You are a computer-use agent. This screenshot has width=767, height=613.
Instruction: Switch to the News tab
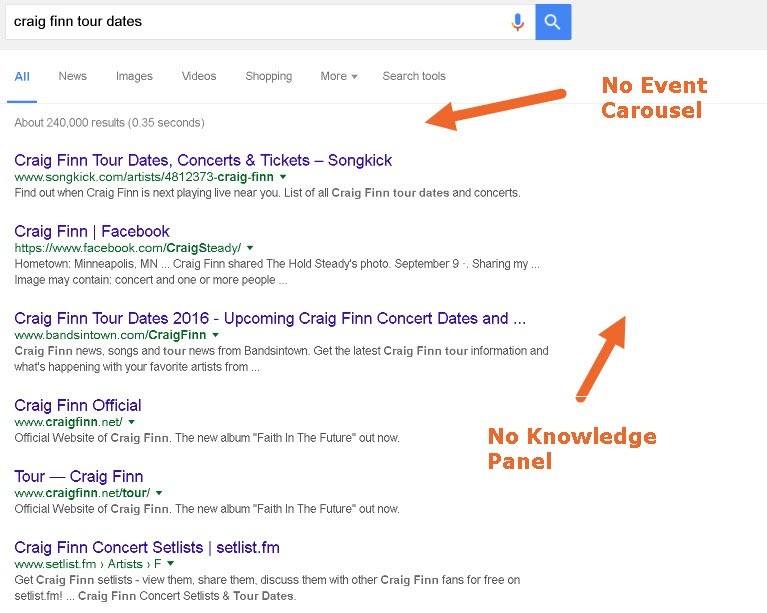click(72, 76)
